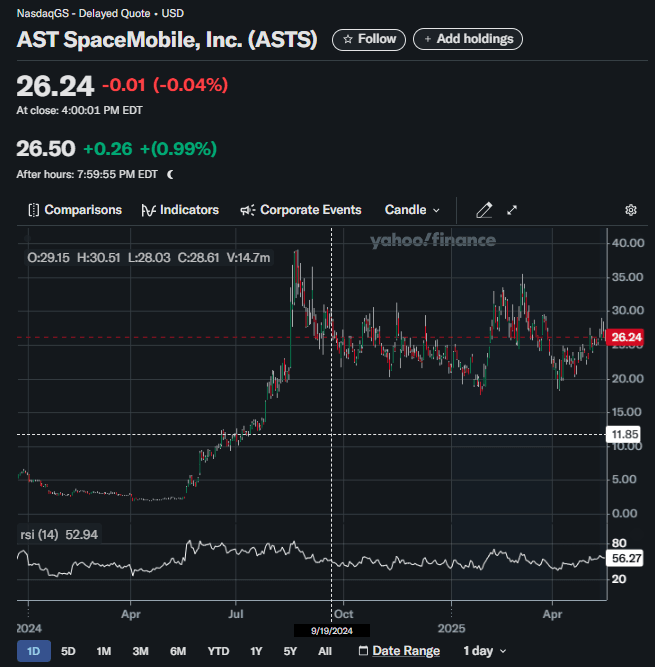Open the Indicators menu
655x667 pixels.
[180, 210]
